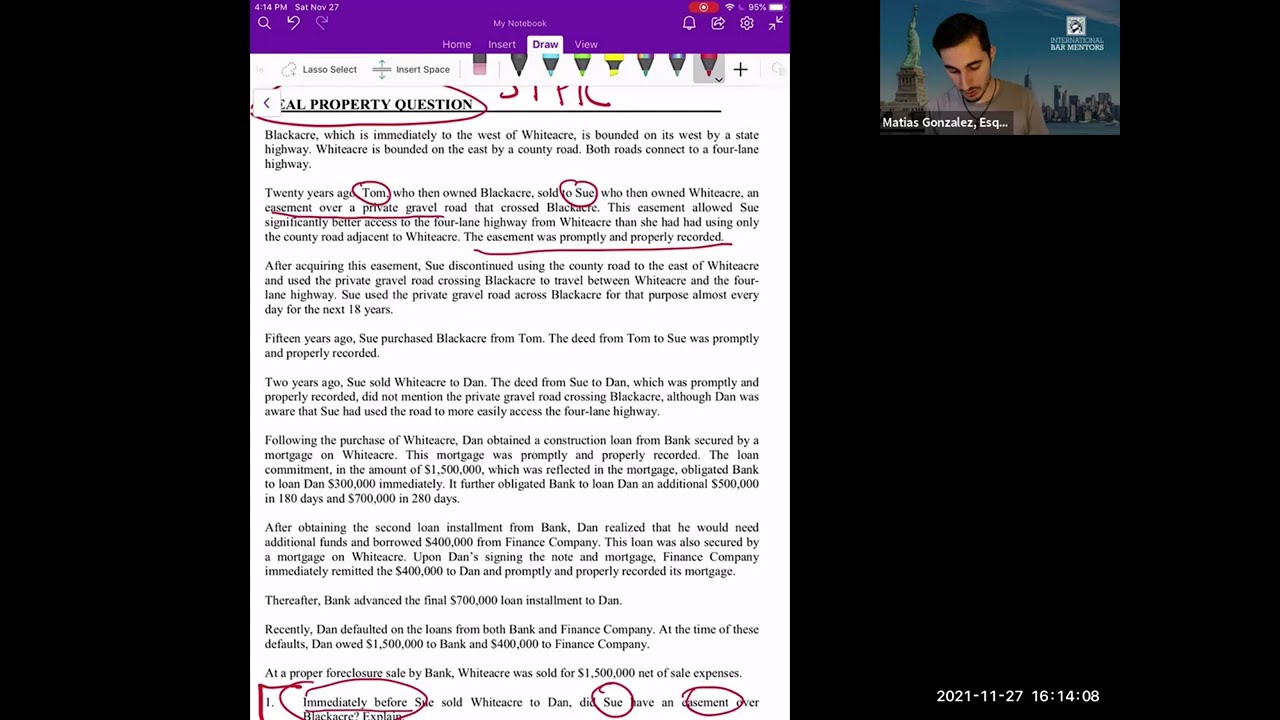
Task: Tap the Wi-Fi status icon
Action: 729,7
